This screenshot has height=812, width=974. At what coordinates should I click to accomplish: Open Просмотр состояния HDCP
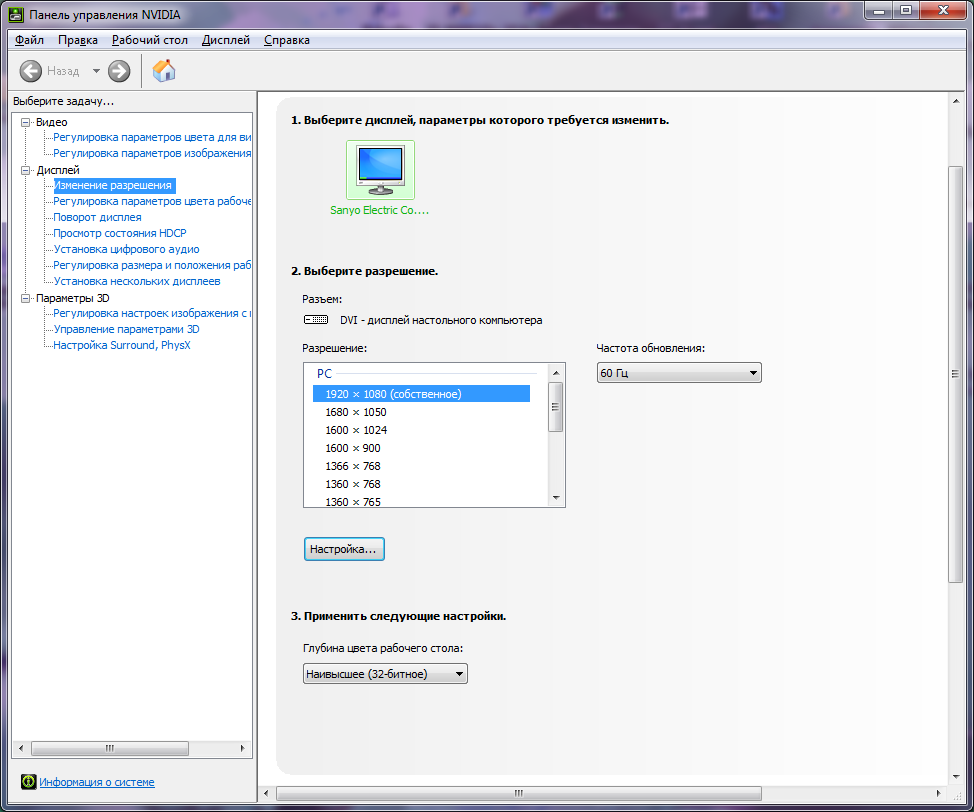point(120,233)
